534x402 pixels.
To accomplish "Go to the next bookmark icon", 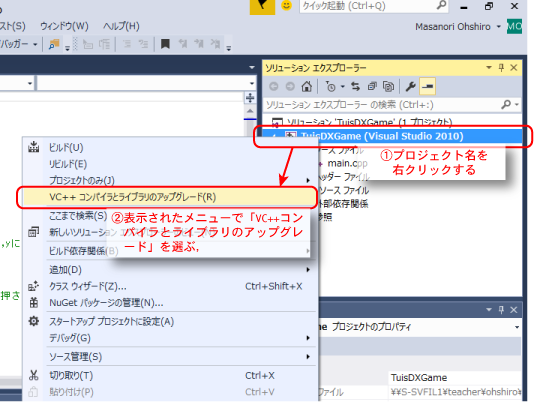I will coord(199,44).
